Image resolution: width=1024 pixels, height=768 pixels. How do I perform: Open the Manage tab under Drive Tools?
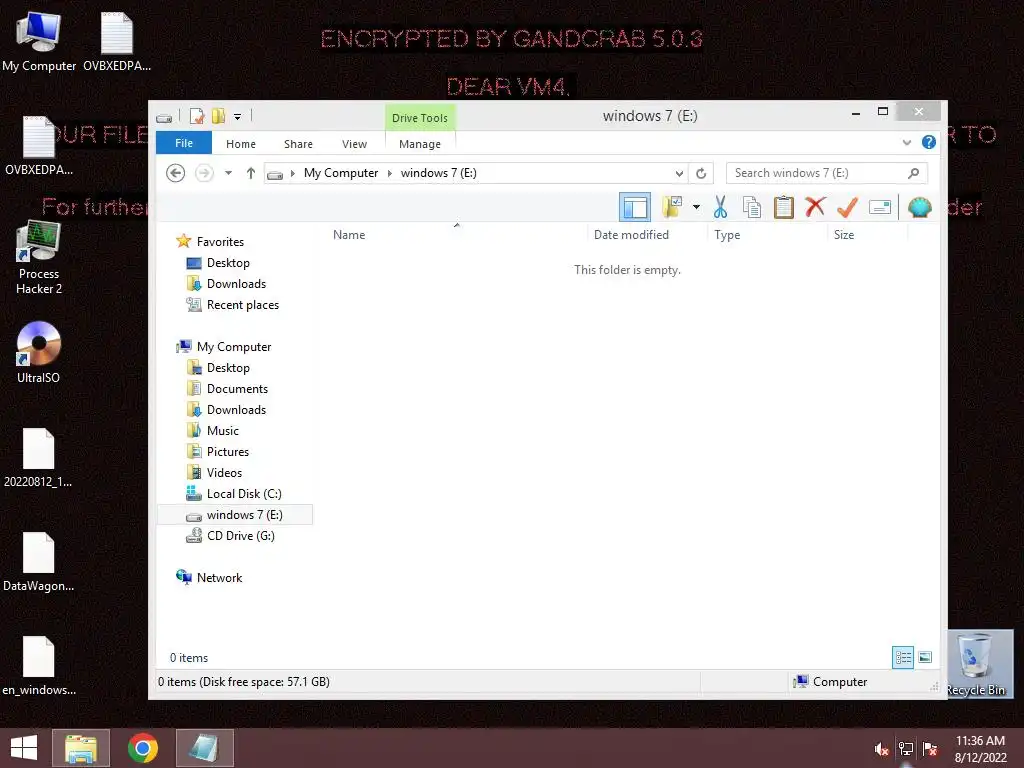click(x=420, y=144)
